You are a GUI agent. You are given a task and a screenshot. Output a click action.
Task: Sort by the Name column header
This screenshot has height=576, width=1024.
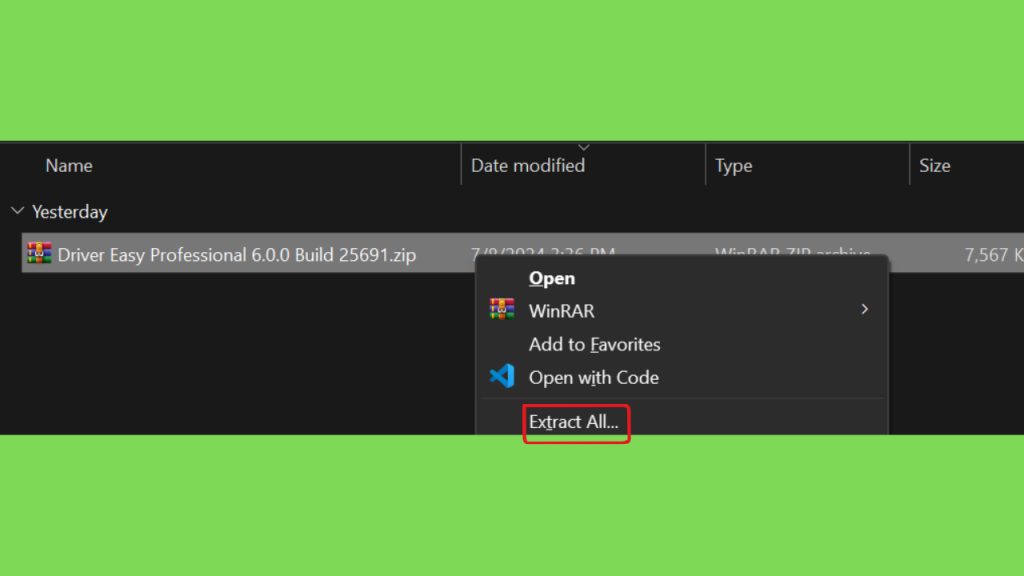click(x=69, y=166)
